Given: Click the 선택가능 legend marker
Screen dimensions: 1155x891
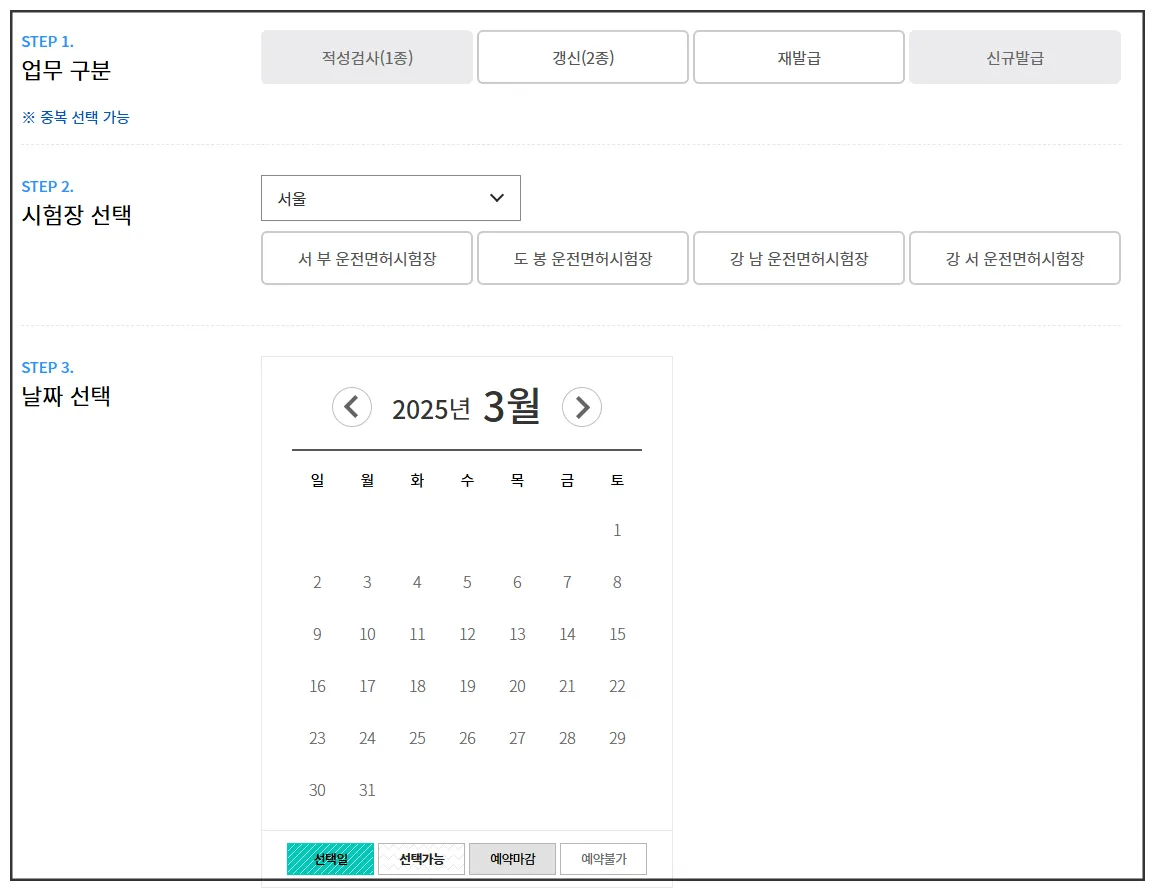Looking at the screenshot, I should 421,858.
